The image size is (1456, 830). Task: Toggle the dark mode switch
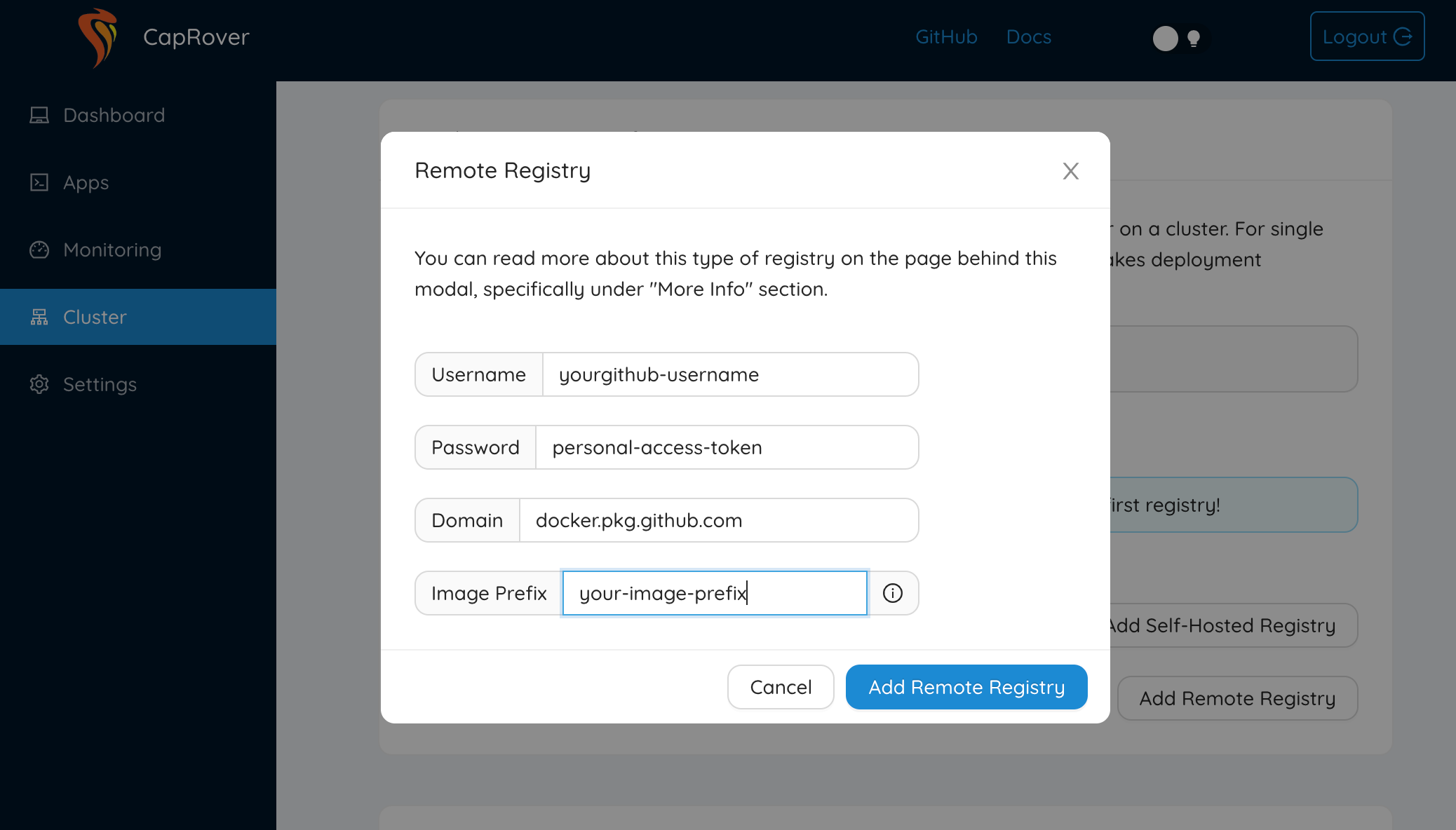[1180, 38]
